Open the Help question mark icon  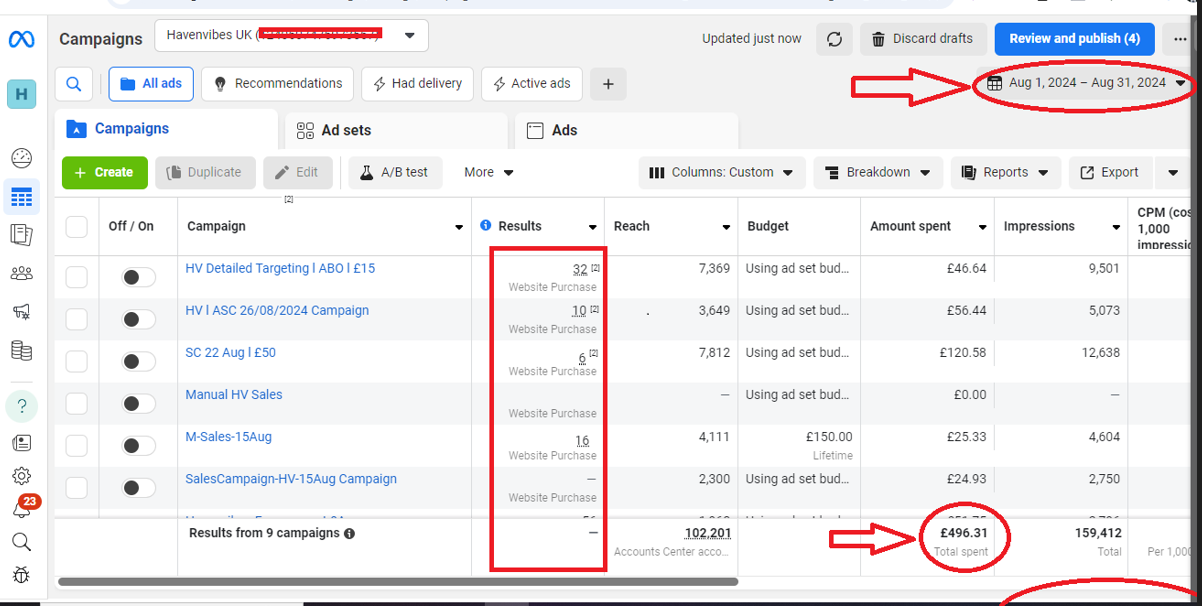click(21, 406)
